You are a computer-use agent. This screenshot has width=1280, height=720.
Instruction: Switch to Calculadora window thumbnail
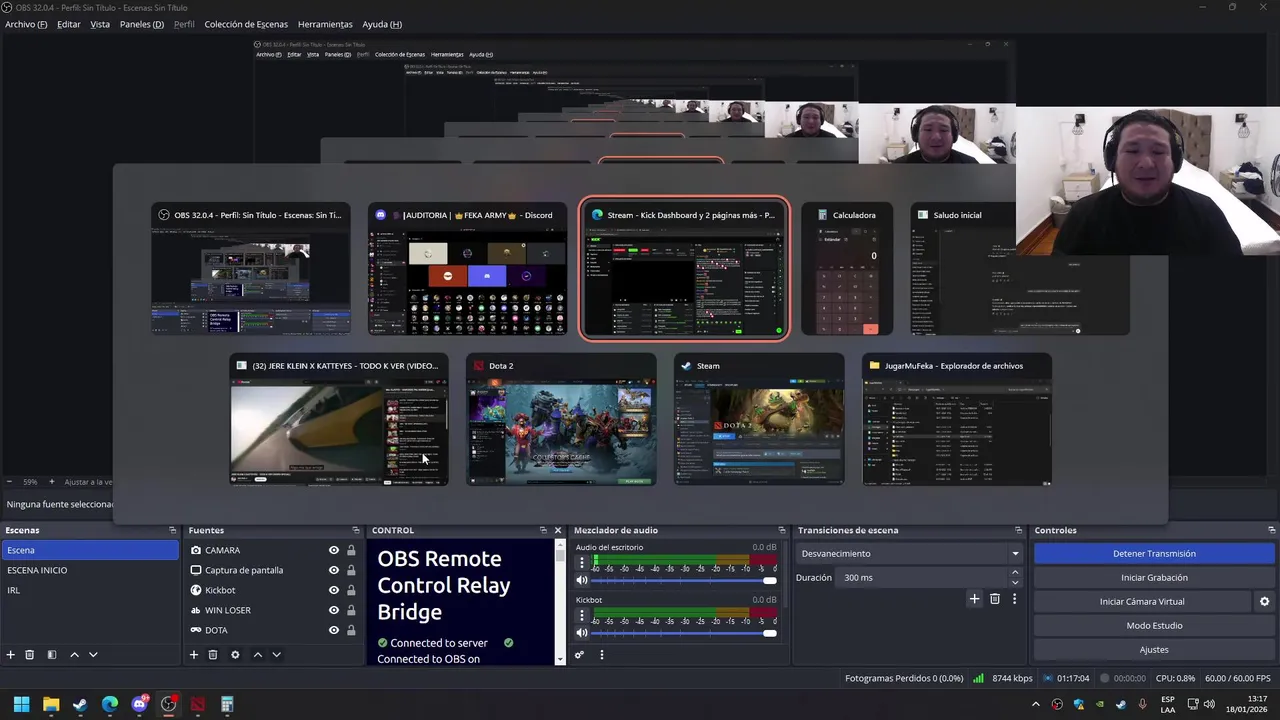(x=847, y=270)
